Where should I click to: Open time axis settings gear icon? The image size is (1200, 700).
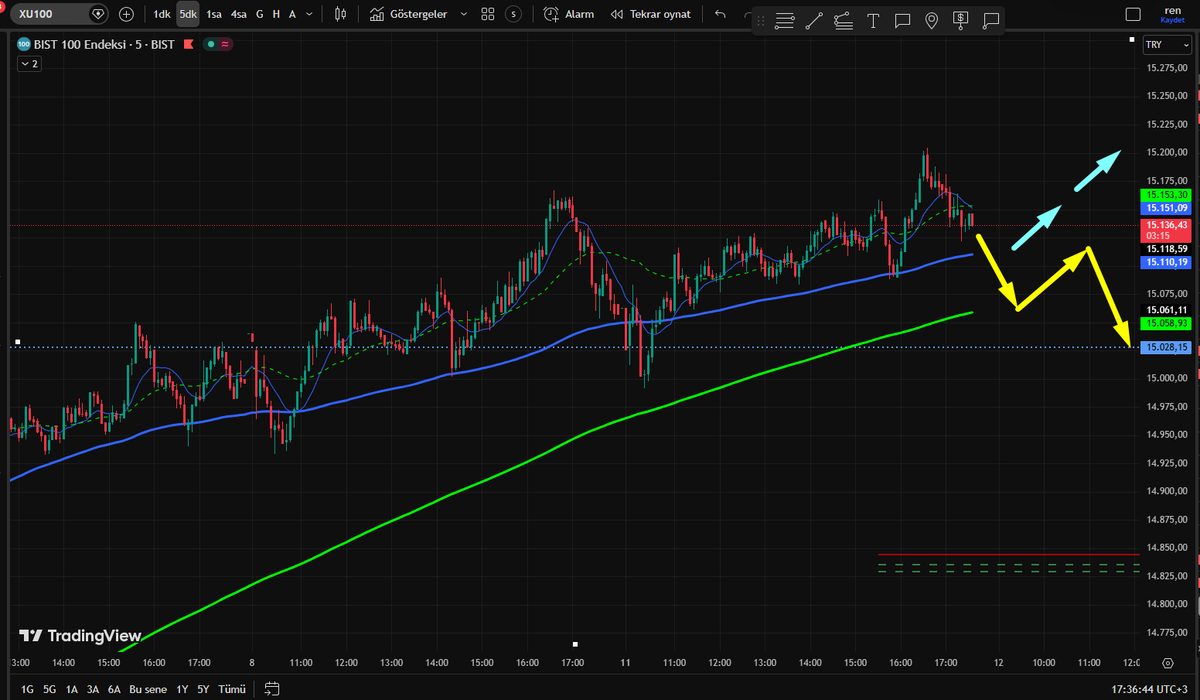coord(1167,663)
